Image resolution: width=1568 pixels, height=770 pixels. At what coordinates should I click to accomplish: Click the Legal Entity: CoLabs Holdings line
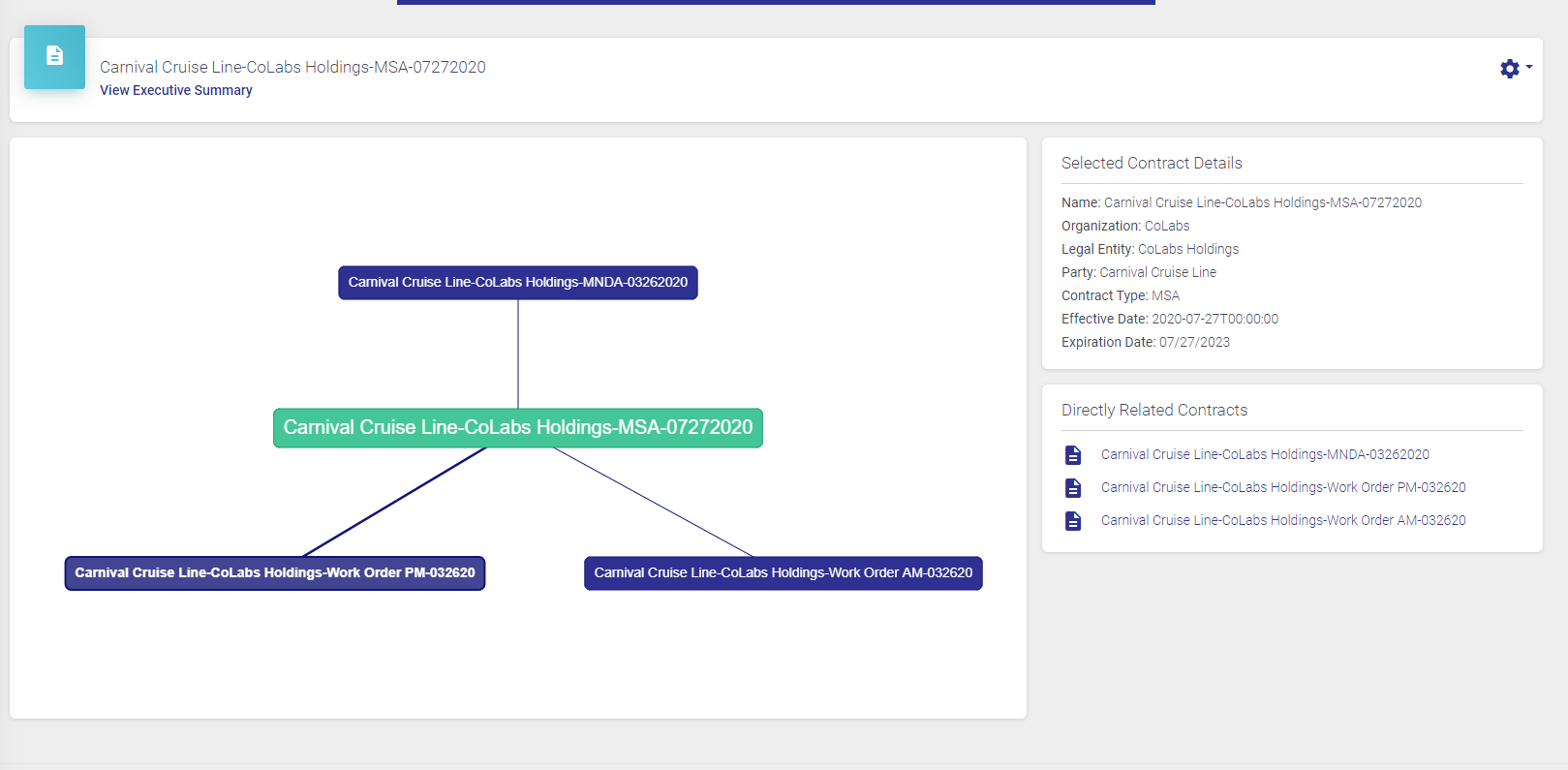point(1150,249)
